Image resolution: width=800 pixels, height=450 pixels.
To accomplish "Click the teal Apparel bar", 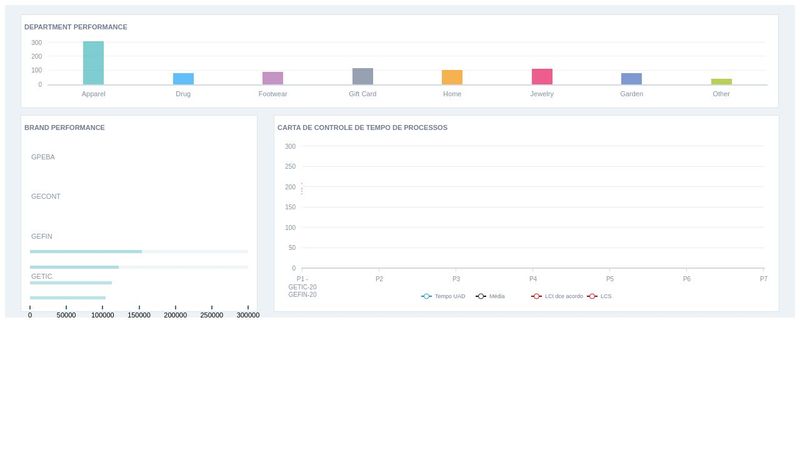I will pyautogui.click(x=93, y=63).
